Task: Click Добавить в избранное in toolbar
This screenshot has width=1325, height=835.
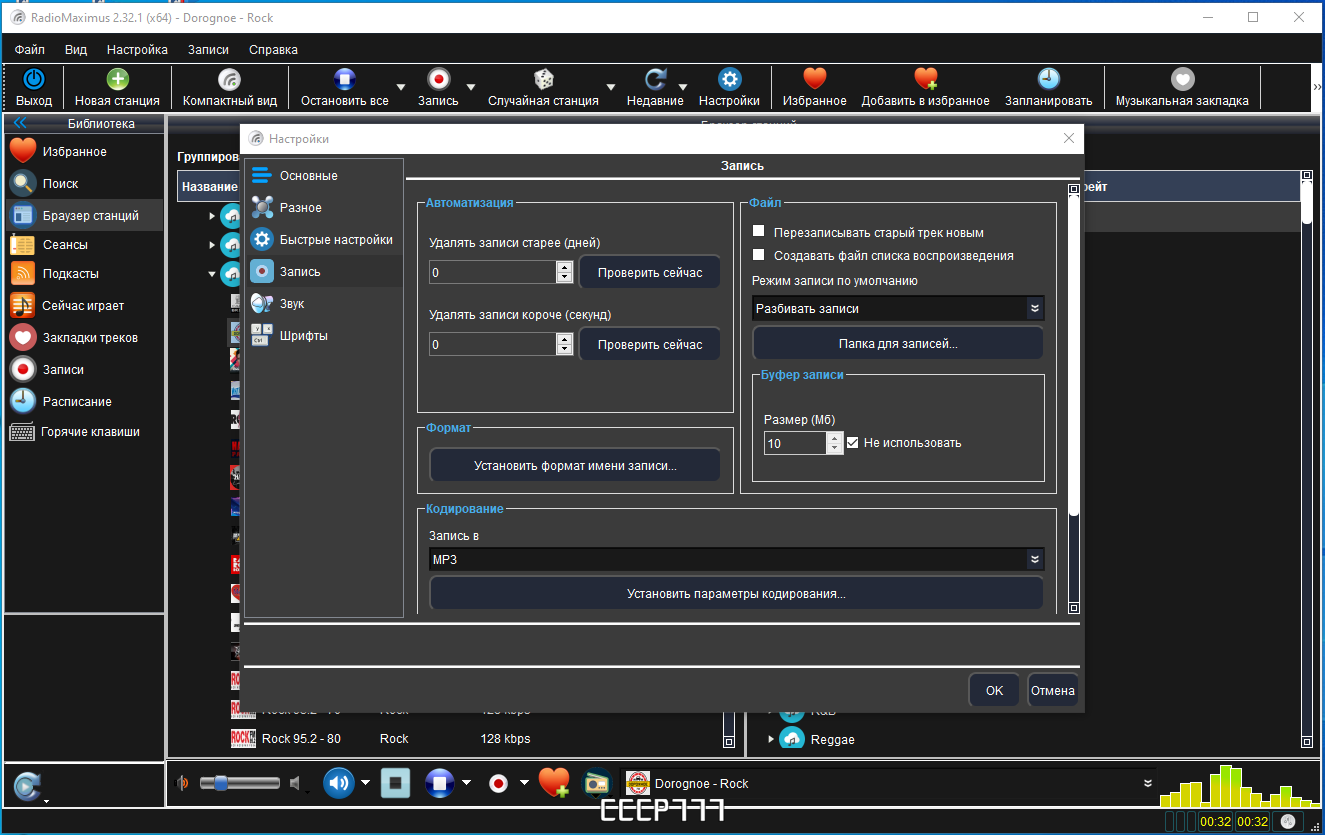Action: (926, 87)
